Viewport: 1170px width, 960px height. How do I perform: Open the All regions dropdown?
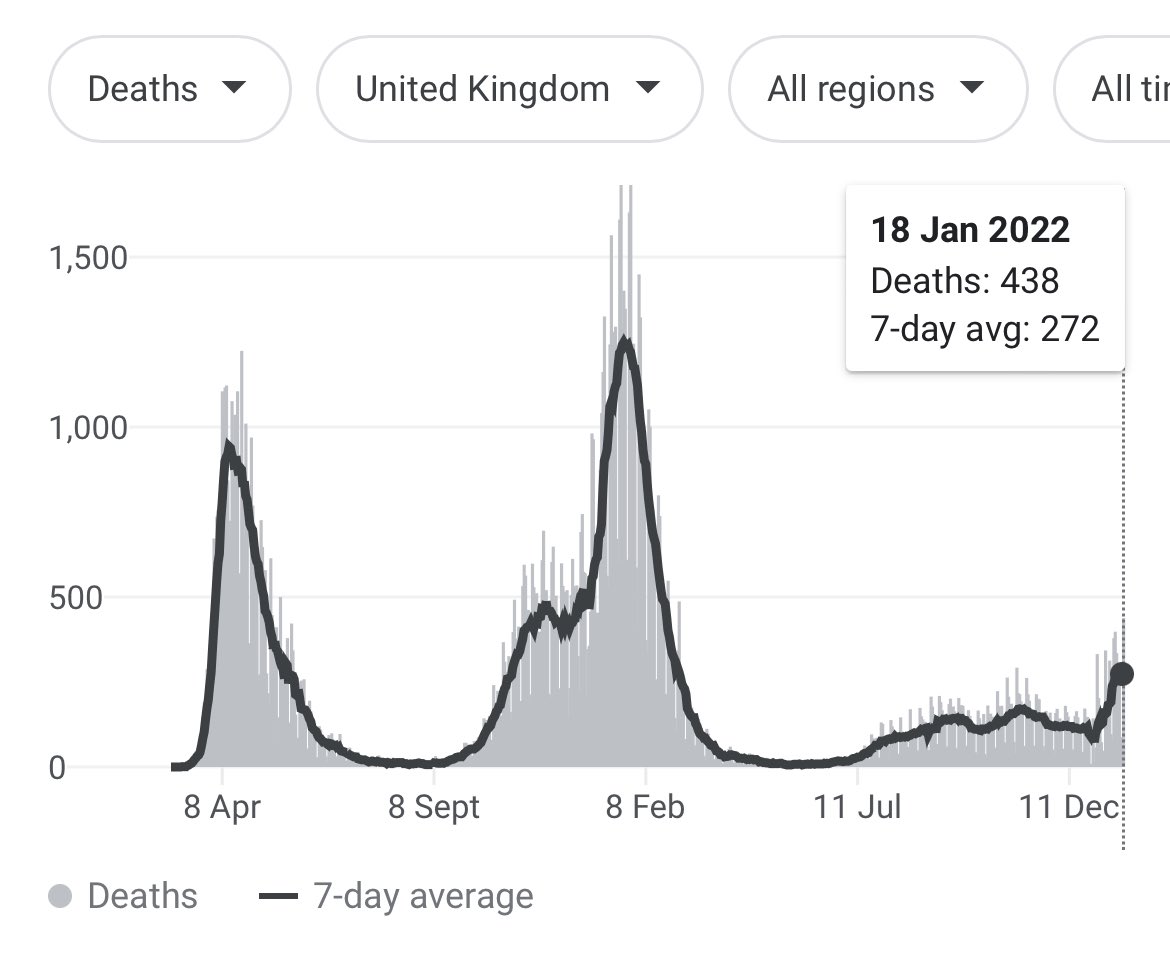[877, 89]
